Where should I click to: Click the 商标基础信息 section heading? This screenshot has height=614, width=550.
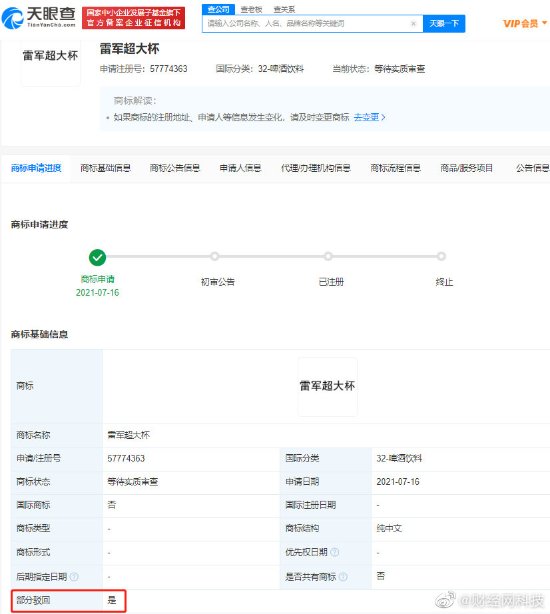pyautogui.click(x=39, y=334)
